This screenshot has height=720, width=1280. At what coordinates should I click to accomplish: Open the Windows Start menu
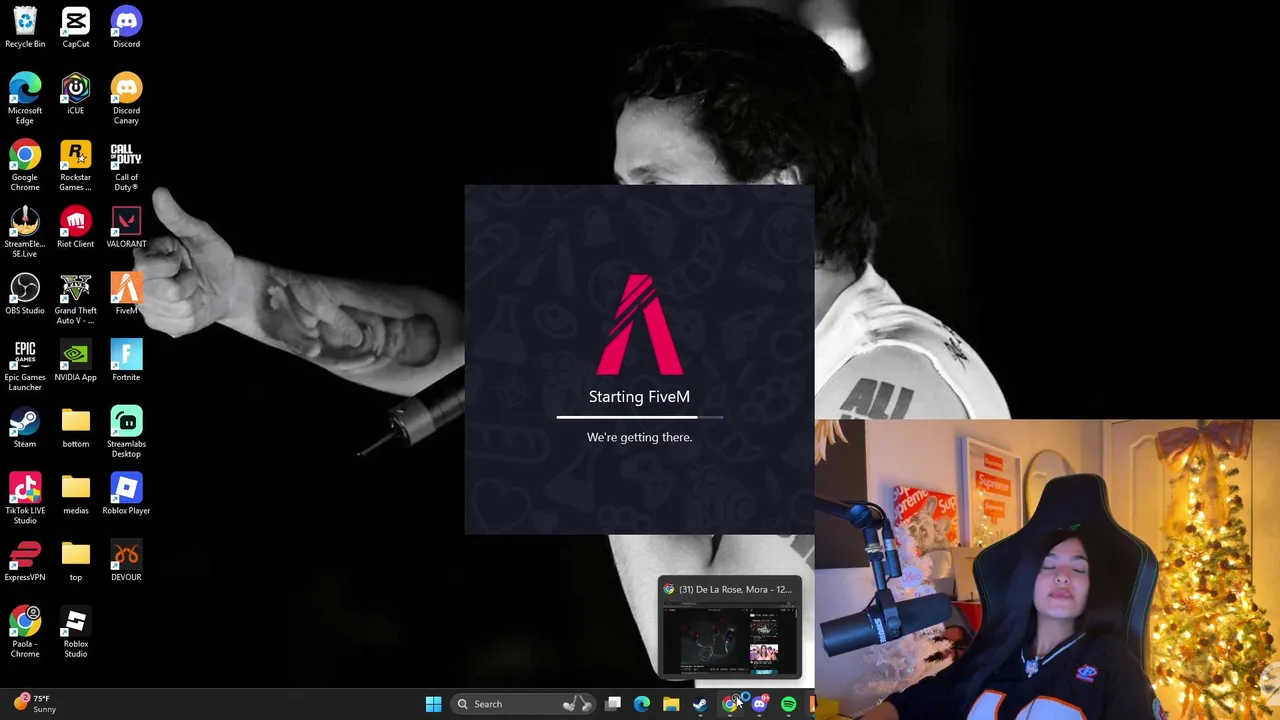point(433,704)
